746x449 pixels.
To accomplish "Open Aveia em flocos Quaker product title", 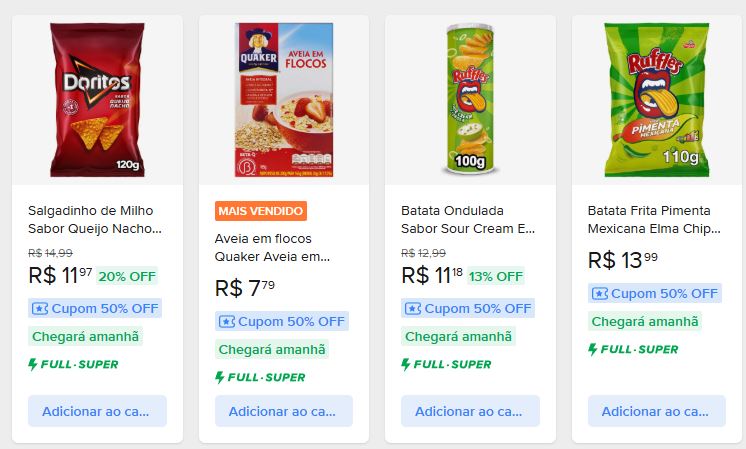I will click(272, 248).
